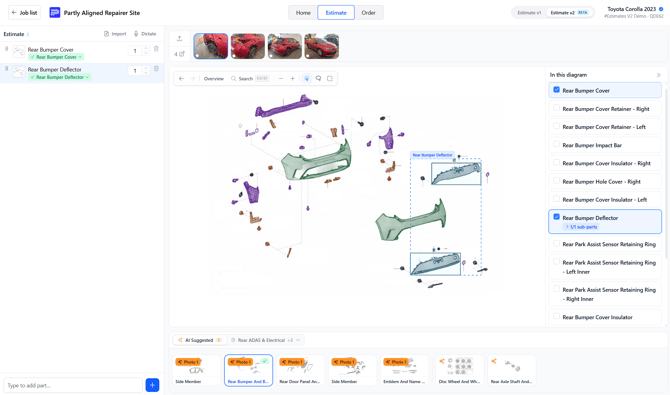Click the Import estimate button
This screenshot has height=395, width=670.
tap(115, 34)
